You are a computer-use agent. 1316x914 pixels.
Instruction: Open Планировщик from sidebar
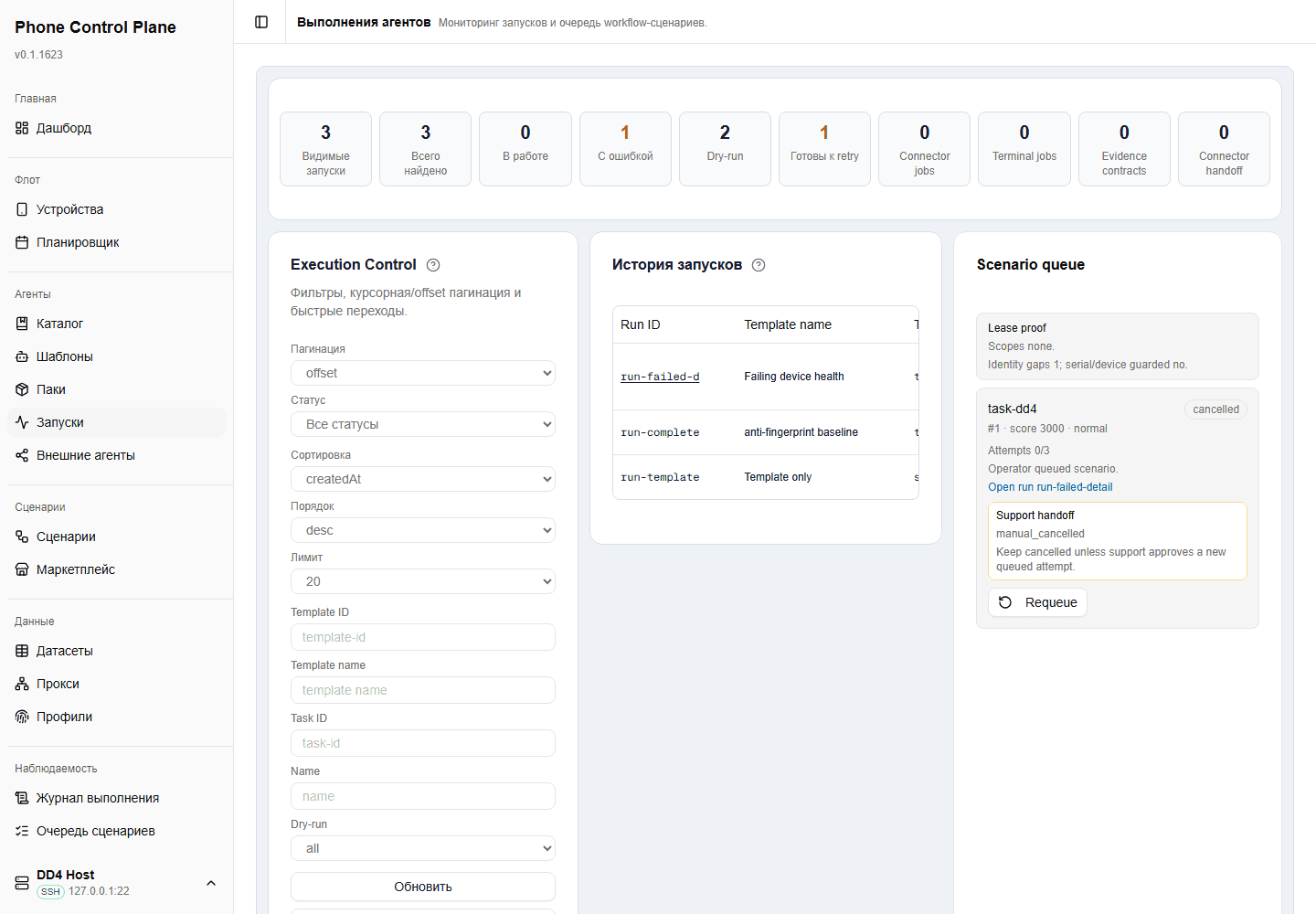click(116, 242)
